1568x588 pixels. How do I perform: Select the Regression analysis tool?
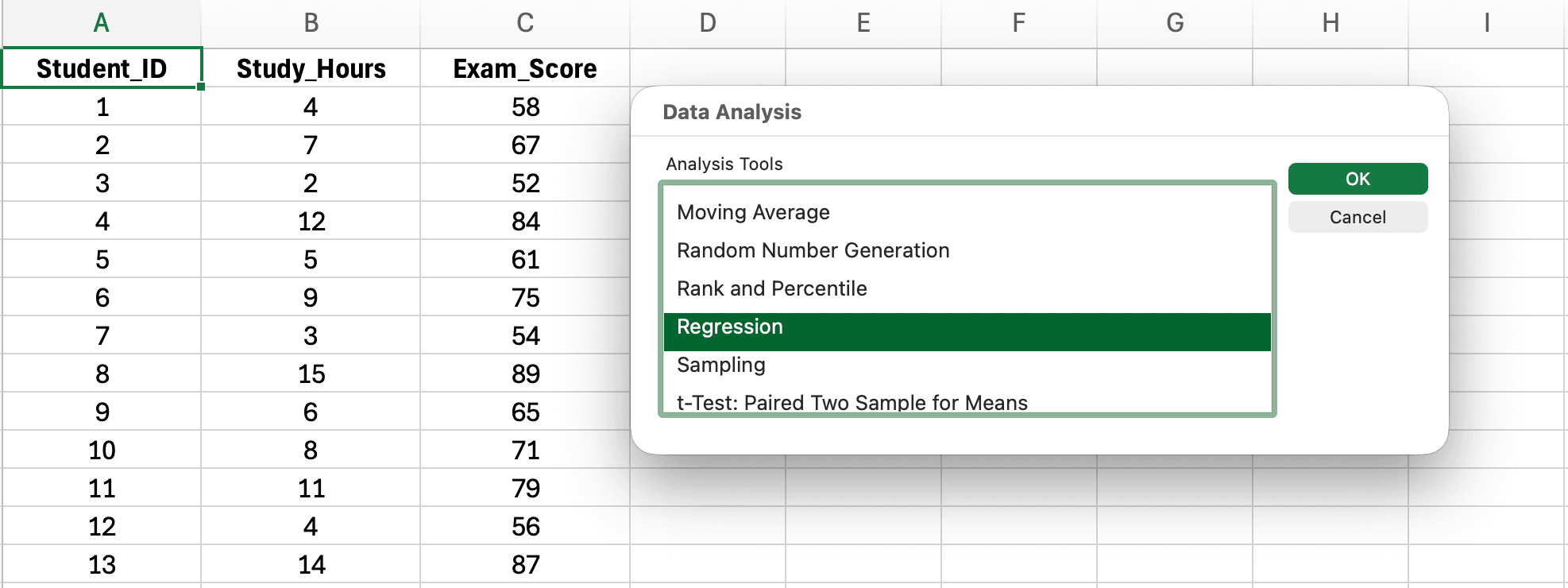coord(728,327)
